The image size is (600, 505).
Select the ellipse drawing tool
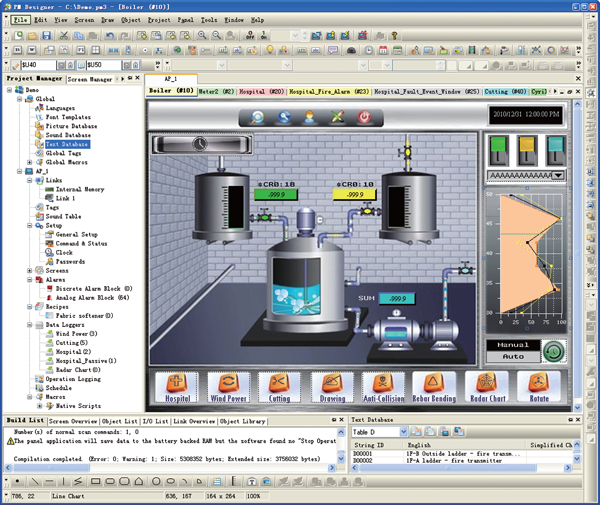171,481
